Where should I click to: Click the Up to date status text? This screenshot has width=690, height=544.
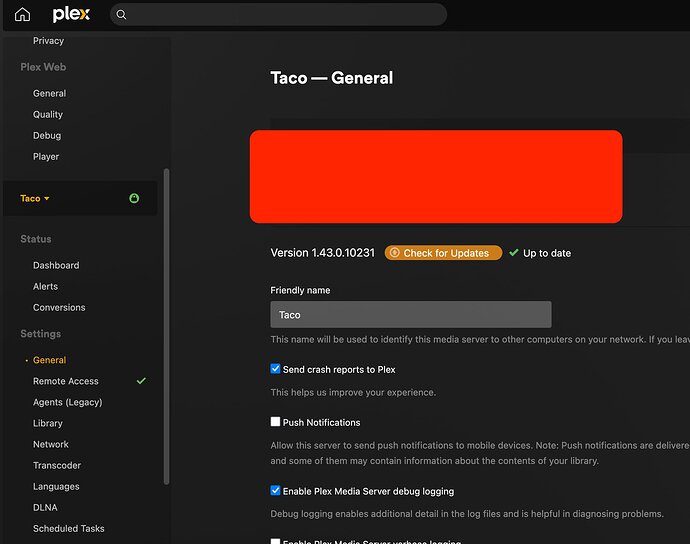pyautogui.click(x=547, y=253)
